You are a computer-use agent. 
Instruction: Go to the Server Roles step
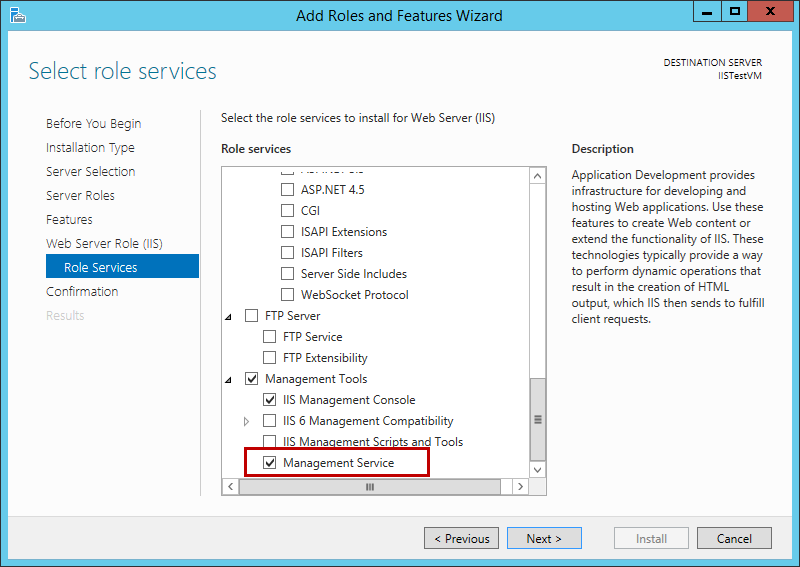[x=80, y=196]
